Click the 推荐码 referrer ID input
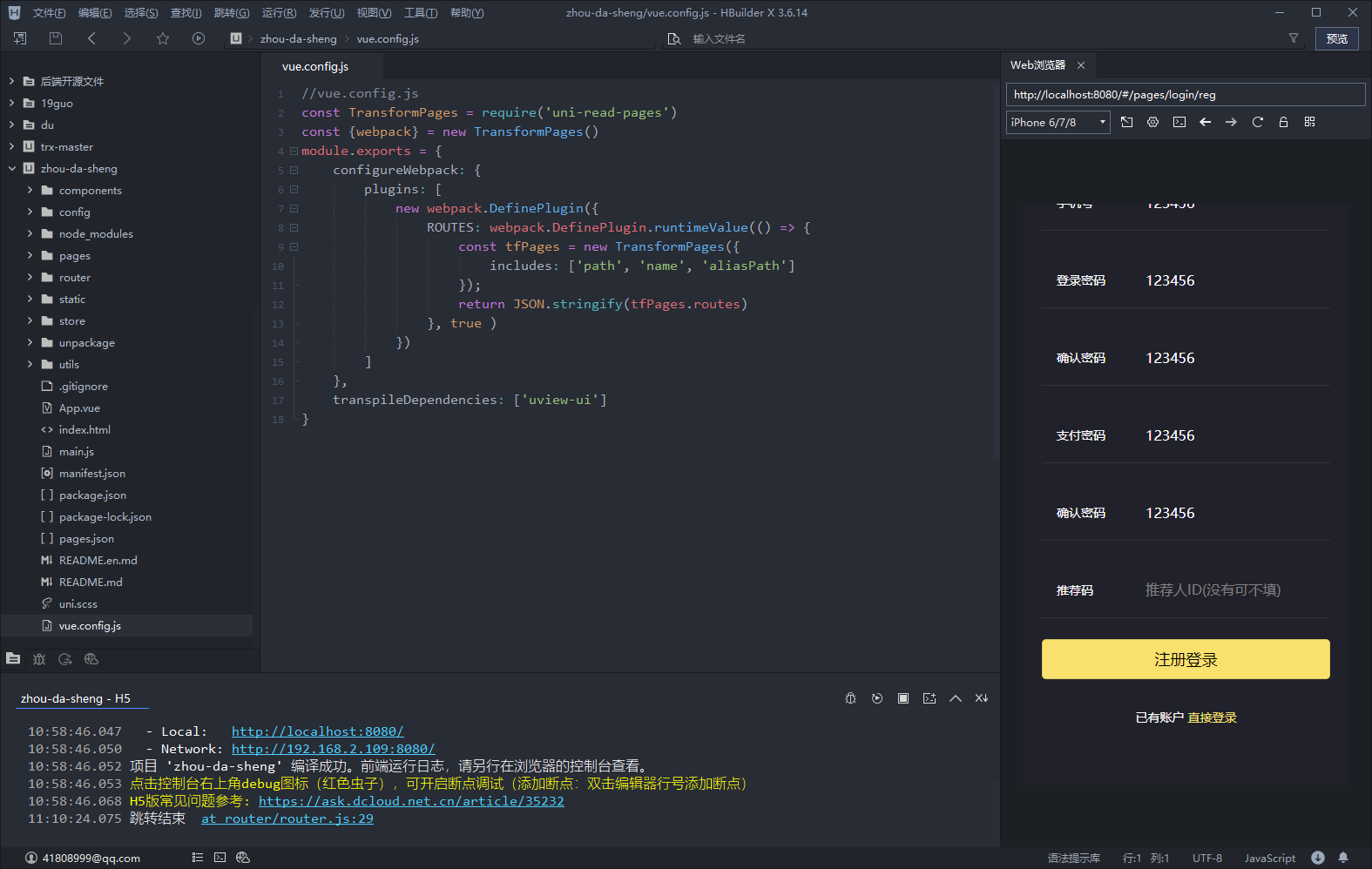1372x869 pixels. tap(1236, 590)
